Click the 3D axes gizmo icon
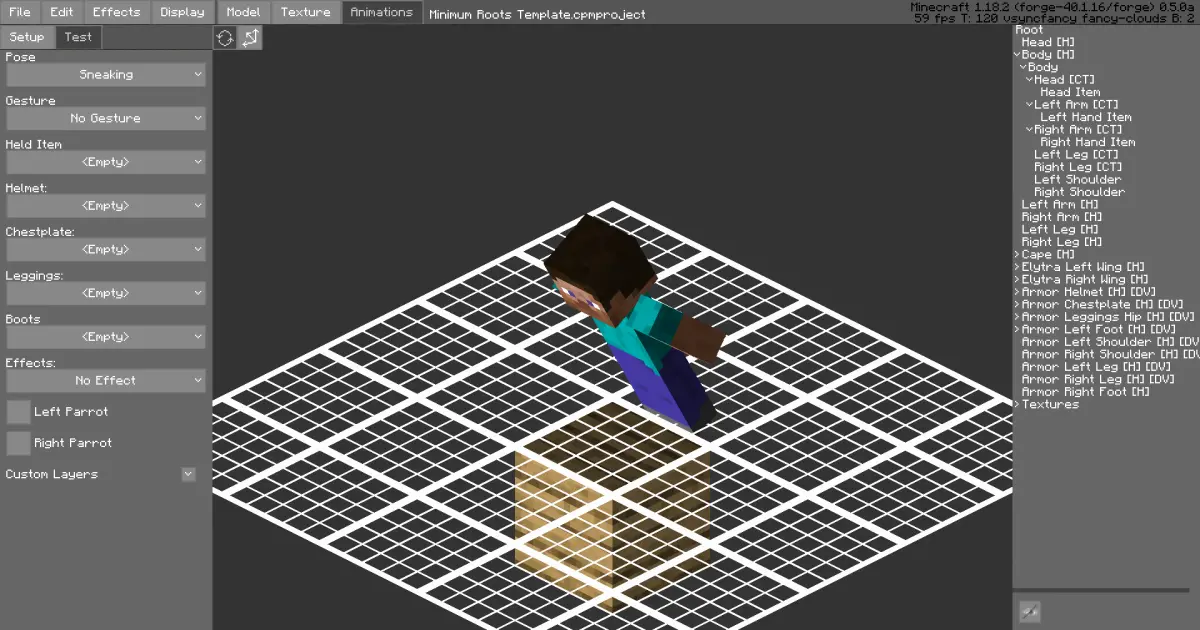 point(250,38)
